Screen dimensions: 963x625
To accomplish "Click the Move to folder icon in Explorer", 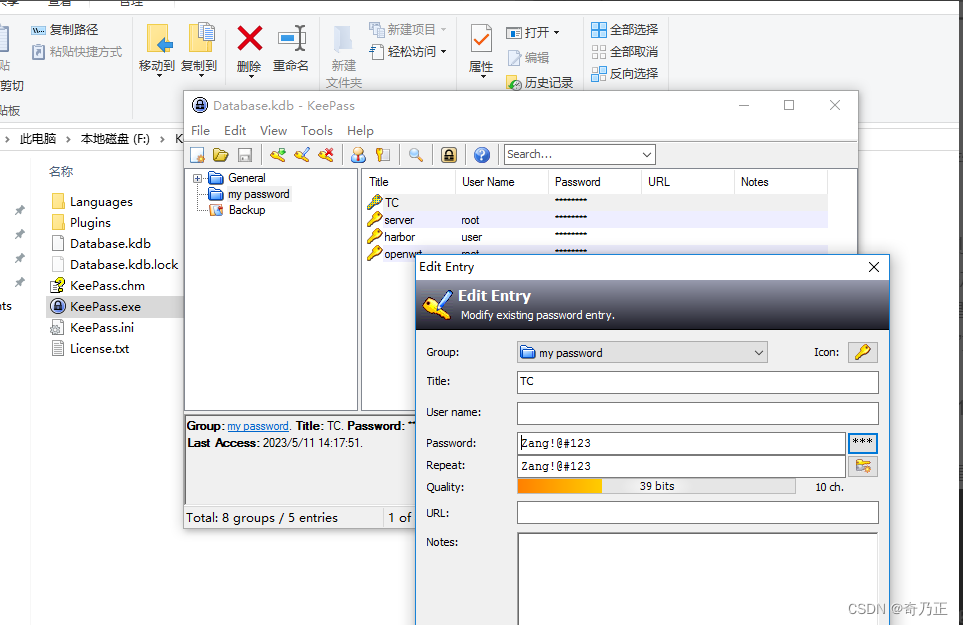I will click(x=159, y=39).
